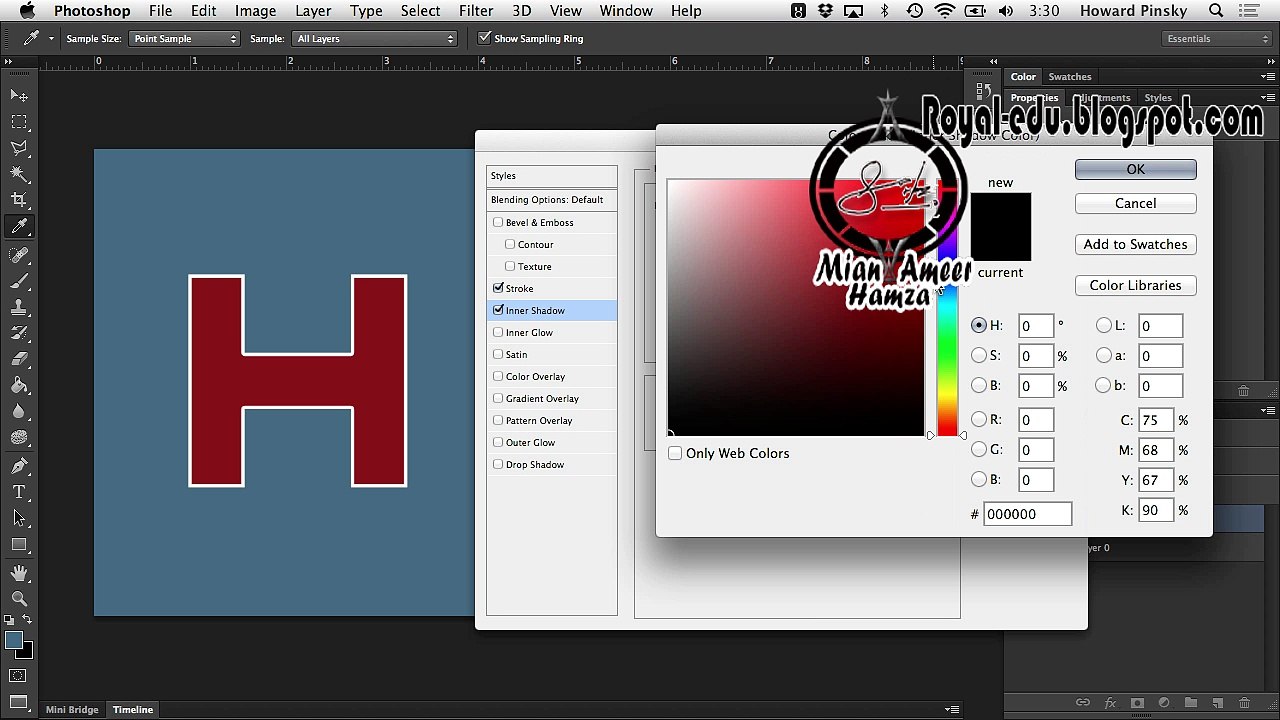
Task: Select the Magic Wand tool
Action: click(19, 174)
